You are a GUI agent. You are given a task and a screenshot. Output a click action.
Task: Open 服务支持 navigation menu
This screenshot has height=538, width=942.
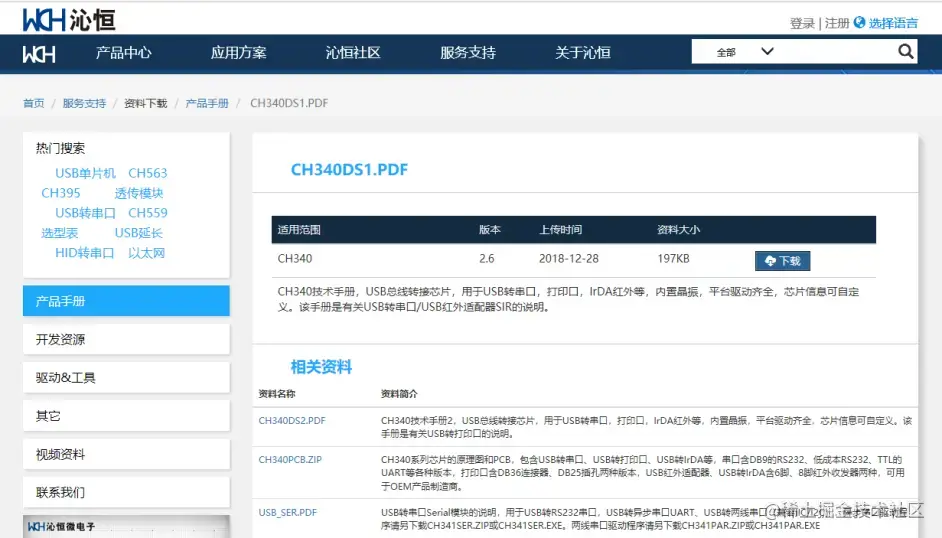coord(468,53)
